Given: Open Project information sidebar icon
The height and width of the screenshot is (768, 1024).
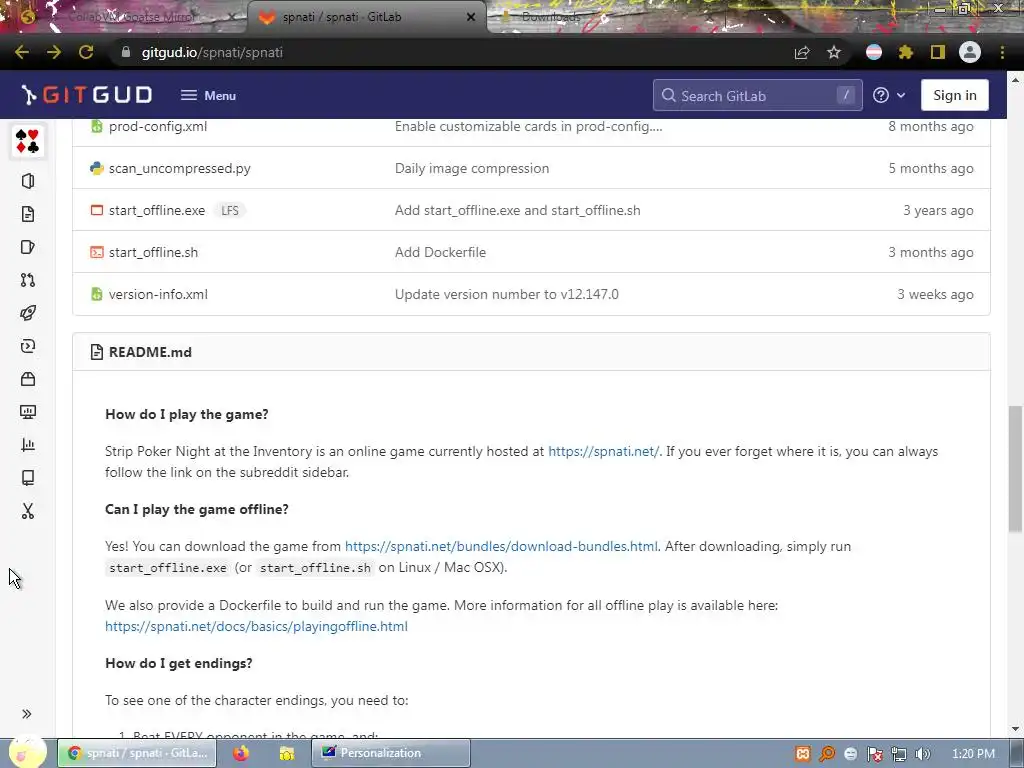Looking at the screenshot, I should coord(27,181).
